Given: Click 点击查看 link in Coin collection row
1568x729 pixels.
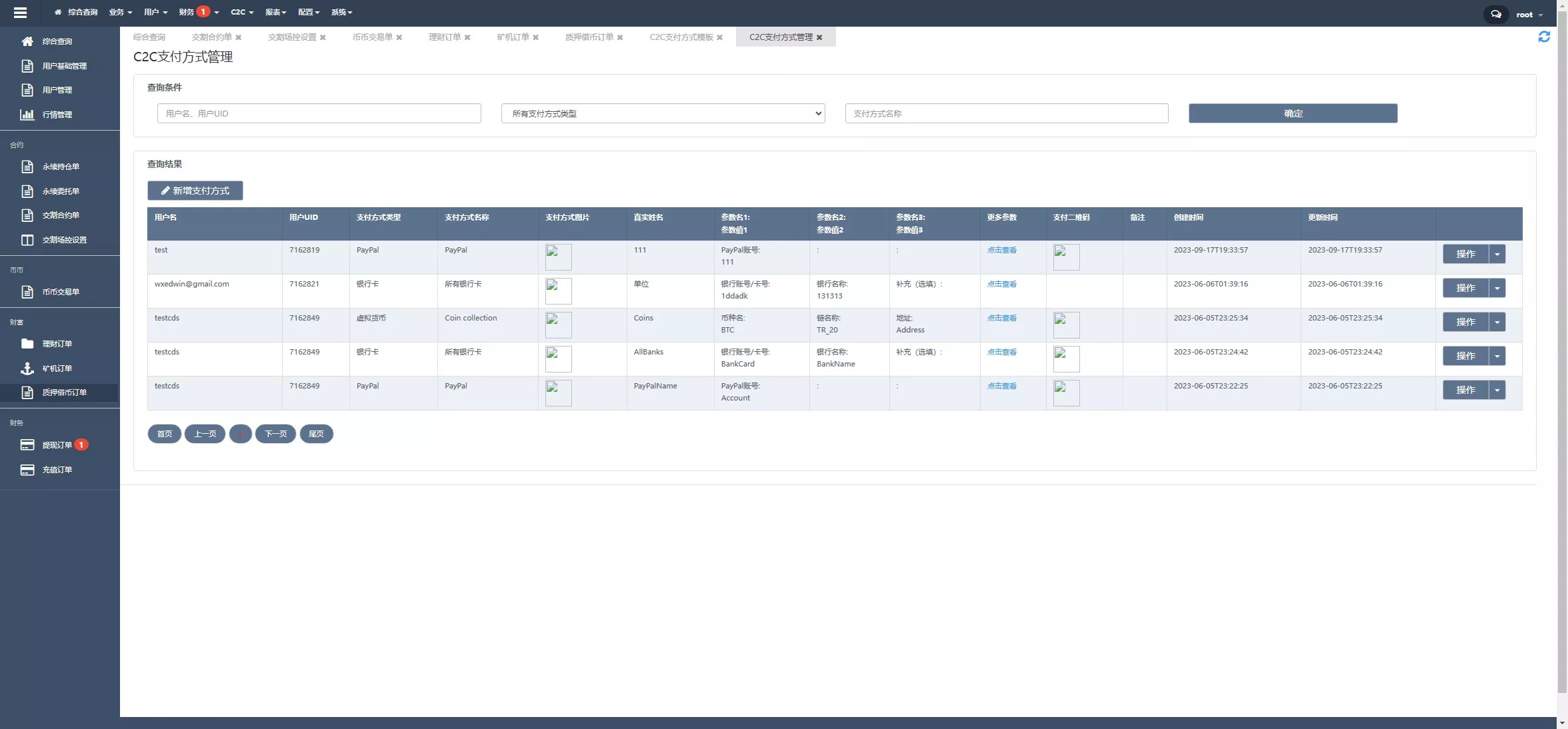Looking at the screenshot, I should 1001,318.
